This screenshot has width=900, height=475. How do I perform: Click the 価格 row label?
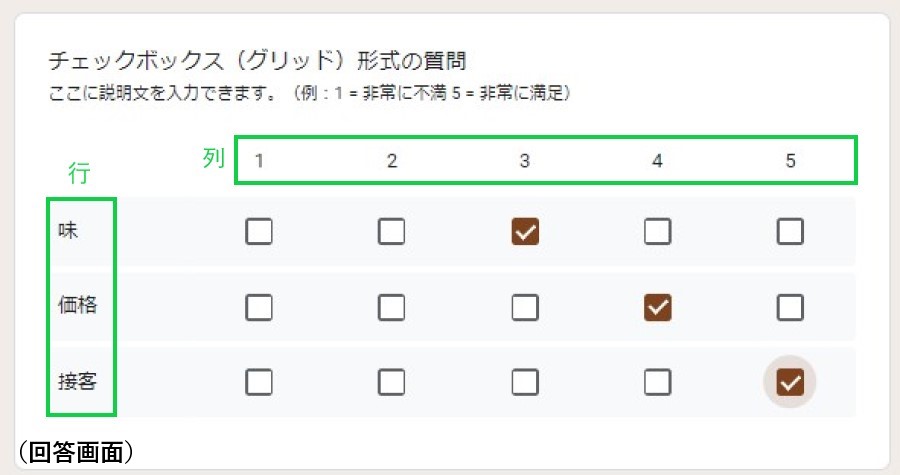pyautogui.click(x=77, y=306)
